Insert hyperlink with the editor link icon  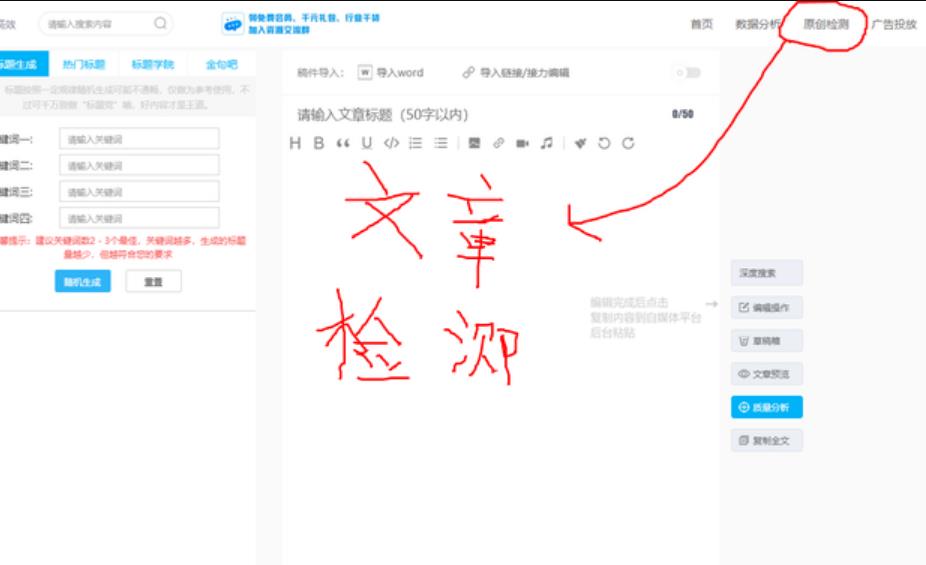(498, 143)
